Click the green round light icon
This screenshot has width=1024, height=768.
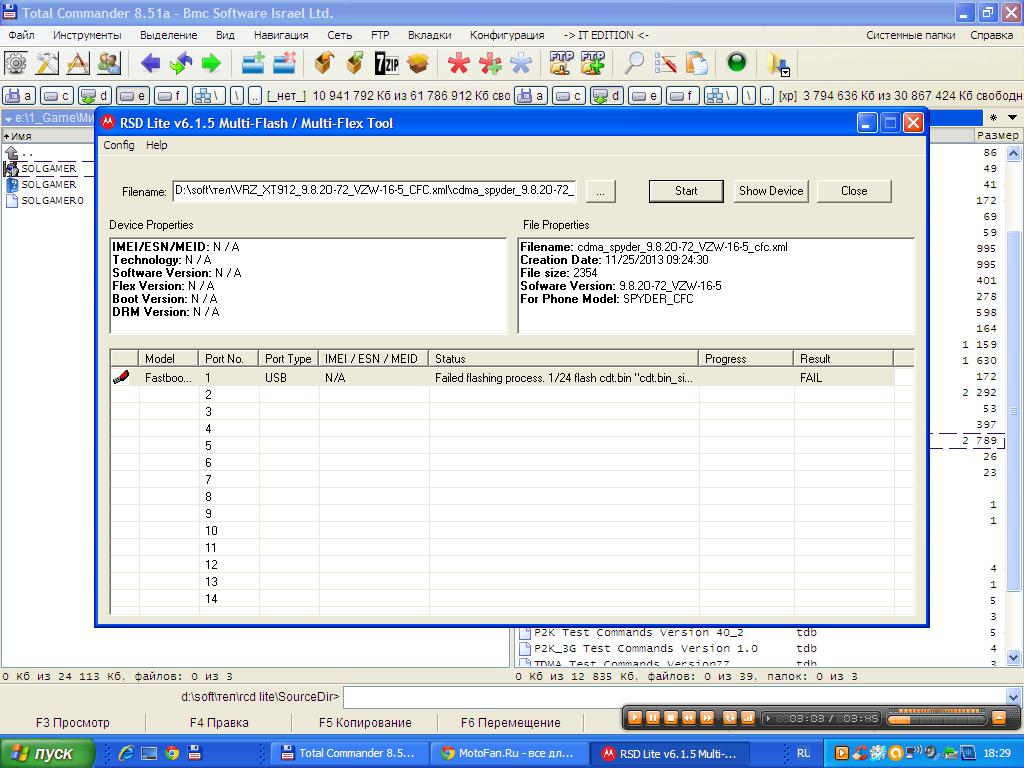pos(737,63)
